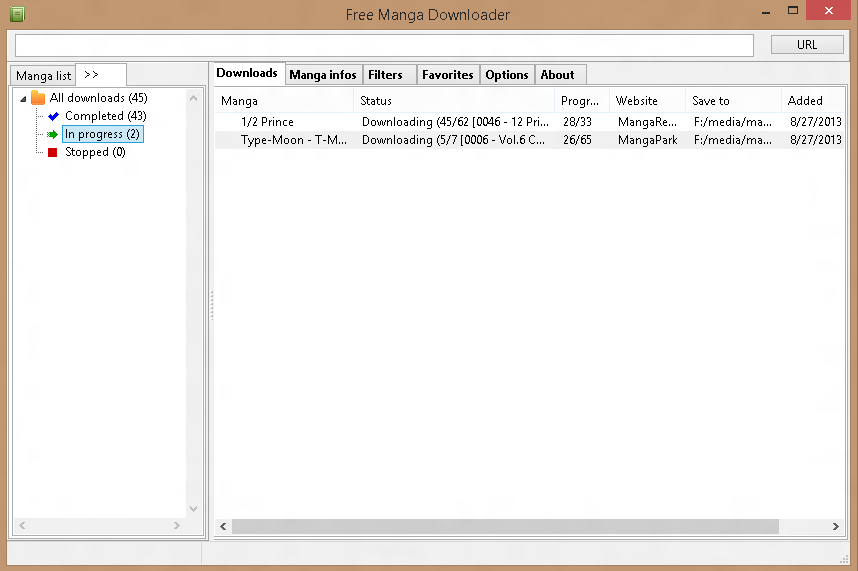Click the URL text input field
This screenshot has height=571, width=858.
click(384, 45)
